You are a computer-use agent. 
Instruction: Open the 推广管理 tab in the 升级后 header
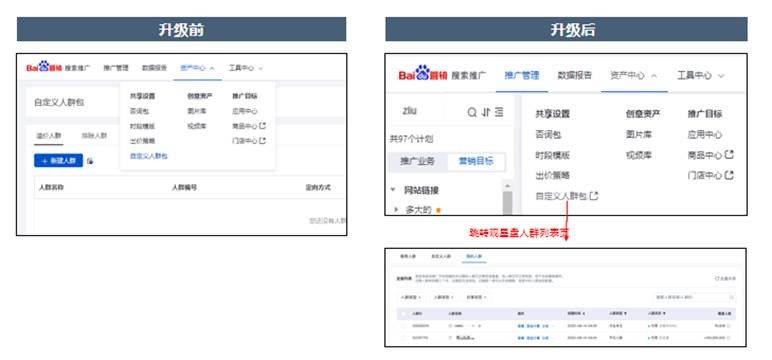(x=522, y=75)
